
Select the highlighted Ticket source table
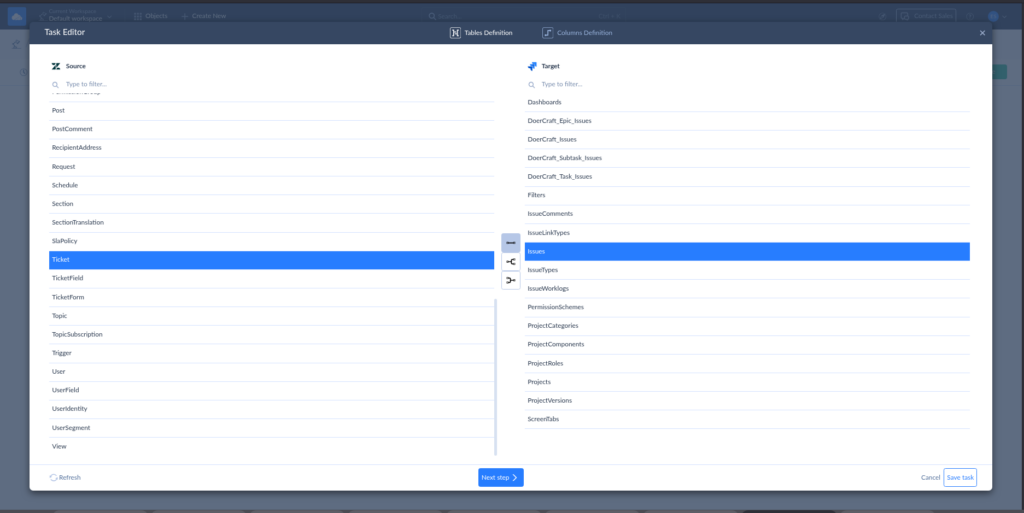[272, 260]
